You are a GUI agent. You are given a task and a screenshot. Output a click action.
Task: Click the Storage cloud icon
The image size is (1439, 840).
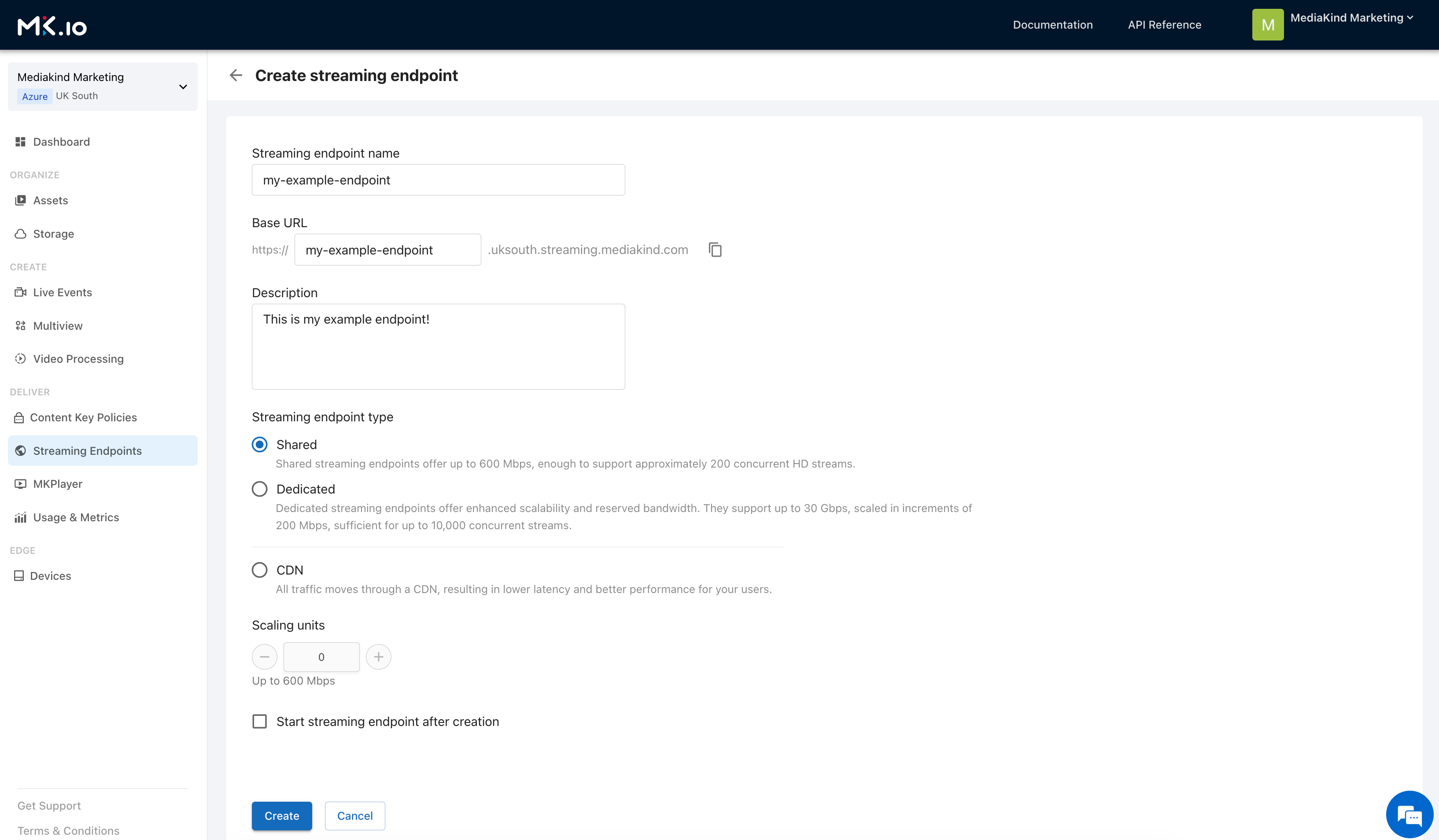click(21, 234)
